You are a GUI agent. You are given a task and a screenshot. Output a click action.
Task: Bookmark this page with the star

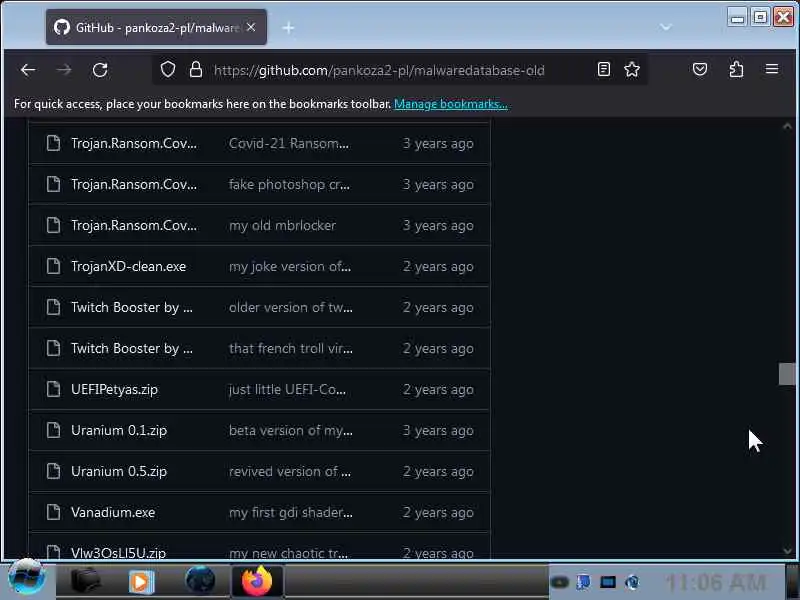632,69
